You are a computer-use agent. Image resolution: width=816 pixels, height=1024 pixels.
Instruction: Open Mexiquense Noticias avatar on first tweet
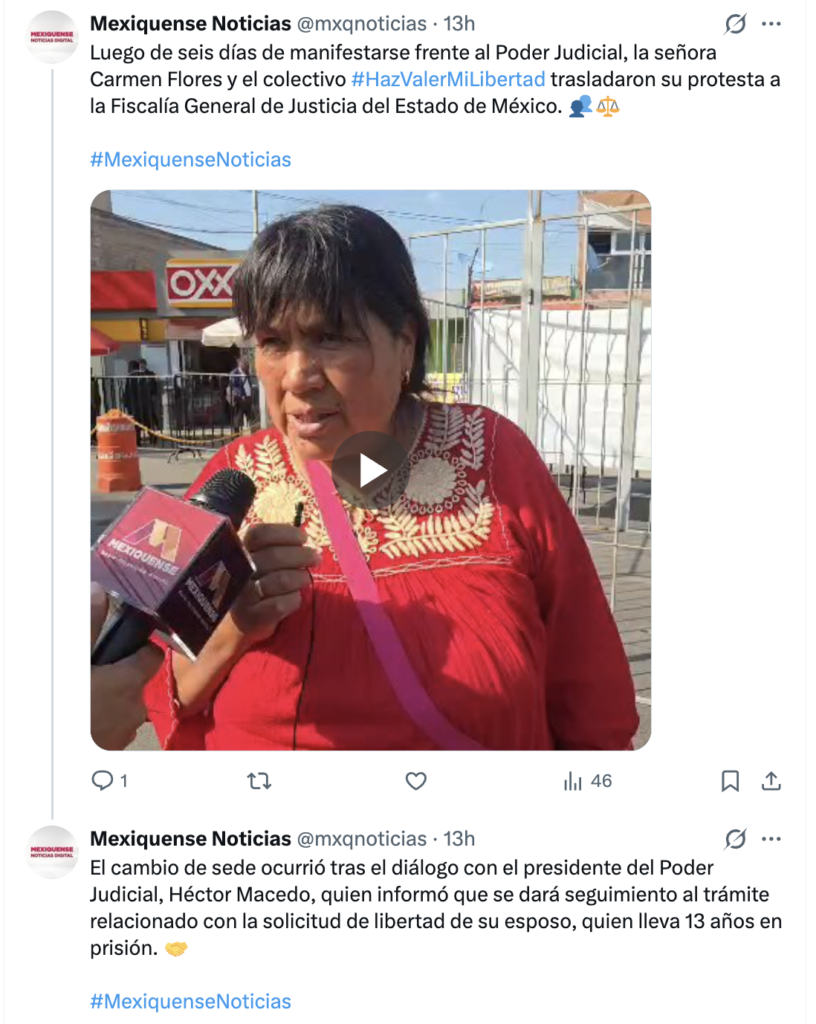[52, 37]
